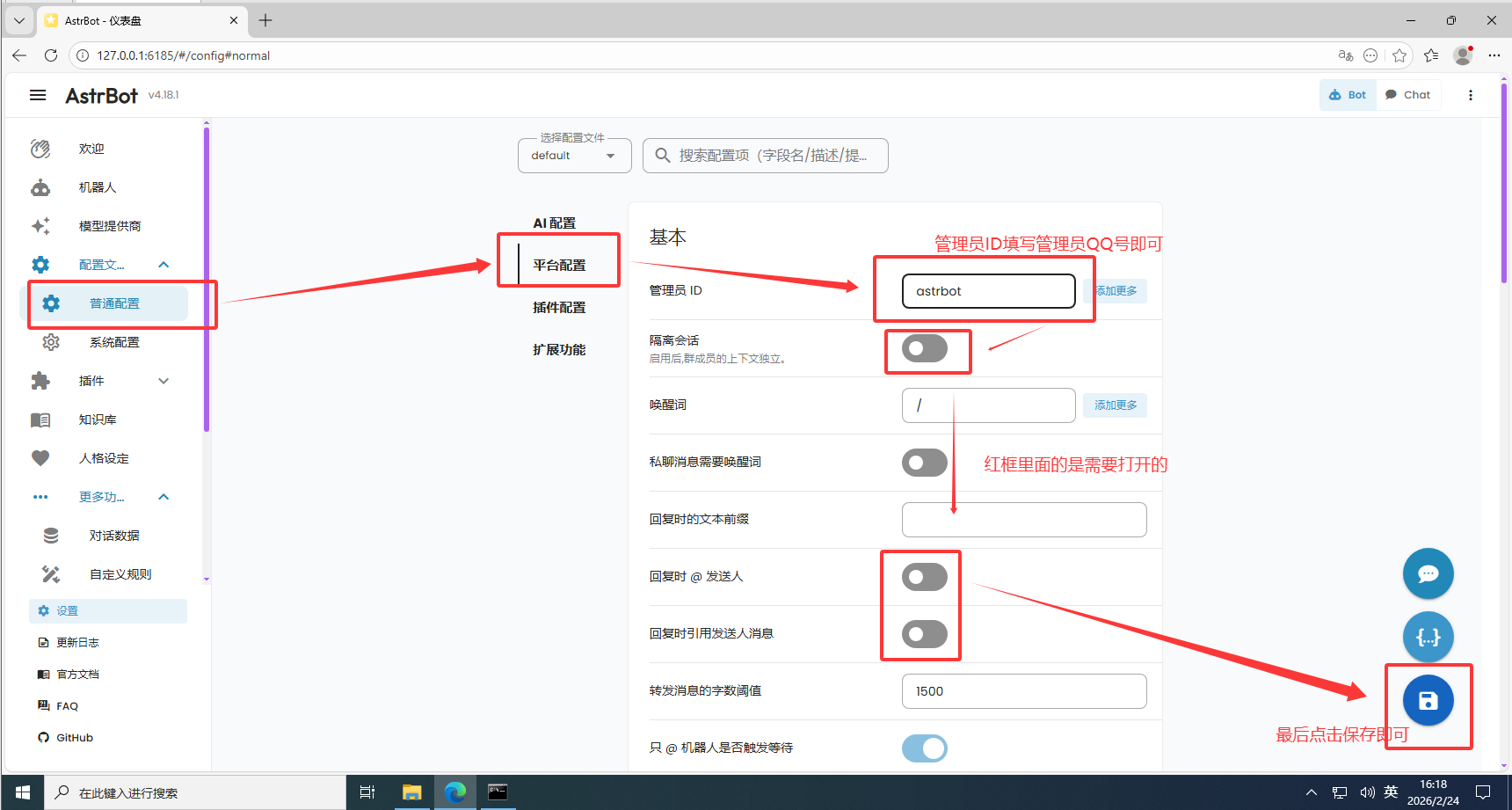Open Microsoft Edge in the taskbar

click(454, 792)
